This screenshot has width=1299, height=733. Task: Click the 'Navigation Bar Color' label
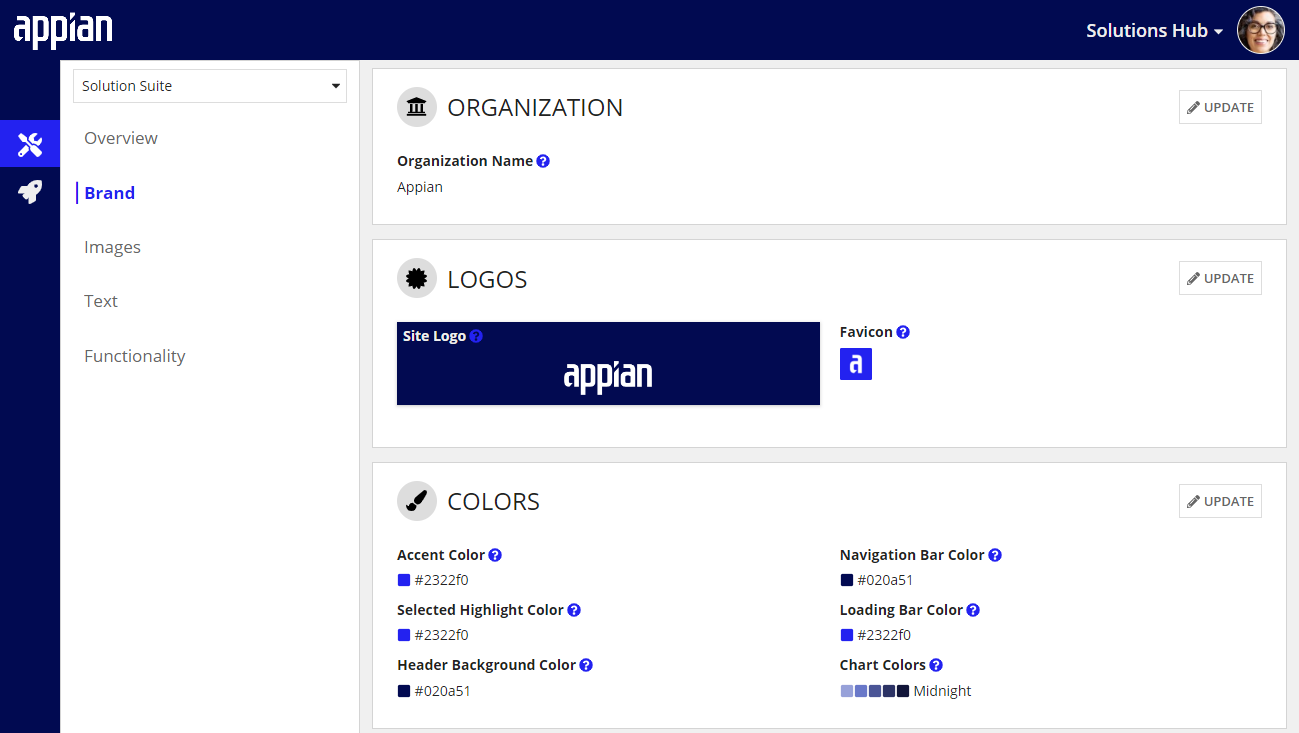[912, 555]
